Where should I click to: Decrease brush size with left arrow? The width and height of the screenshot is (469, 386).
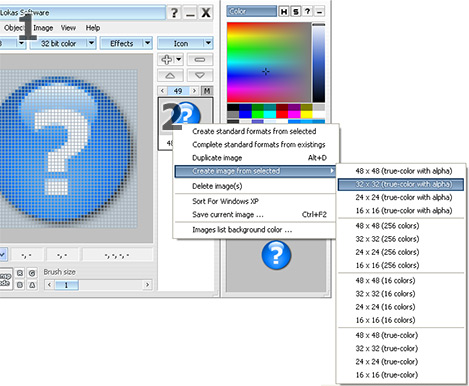[x=49, y=285]
